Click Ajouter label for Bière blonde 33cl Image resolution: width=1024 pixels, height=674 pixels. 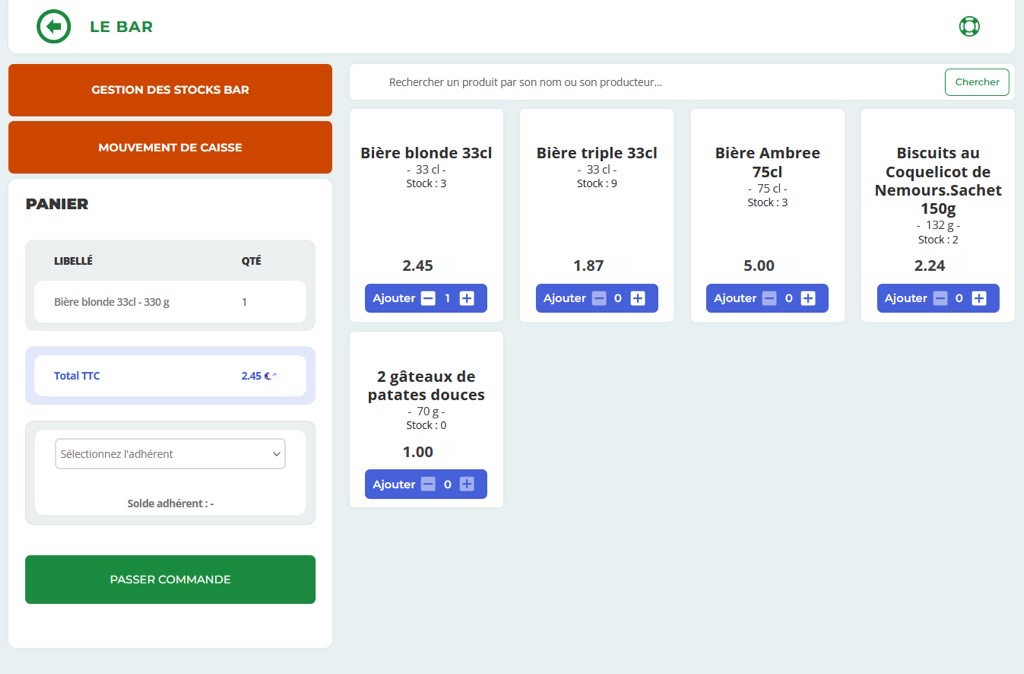click(x=394, y=298)
